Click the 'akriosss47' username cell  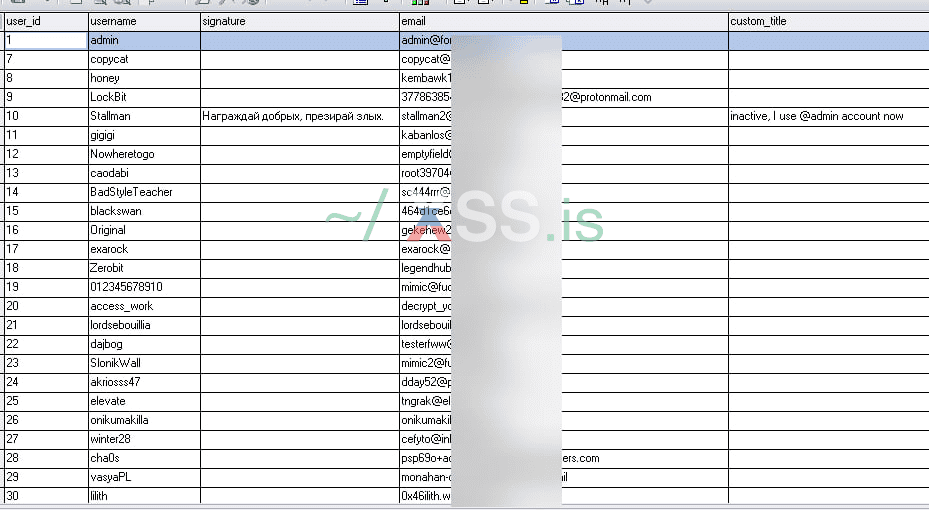coord(144,382)
